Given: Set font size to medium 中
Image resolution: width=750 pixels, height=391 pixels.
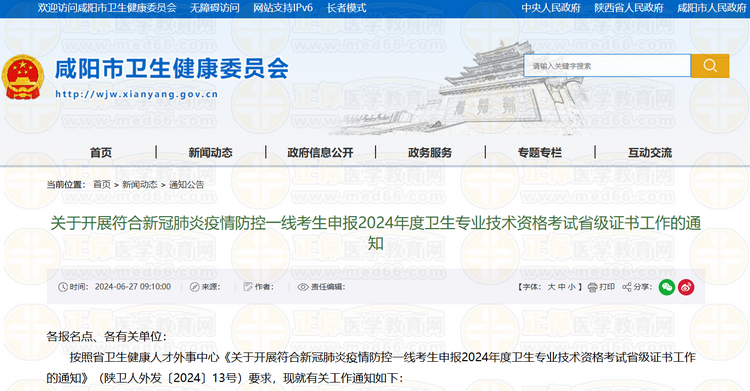Looking at the screenshot, I should (562, 287).
